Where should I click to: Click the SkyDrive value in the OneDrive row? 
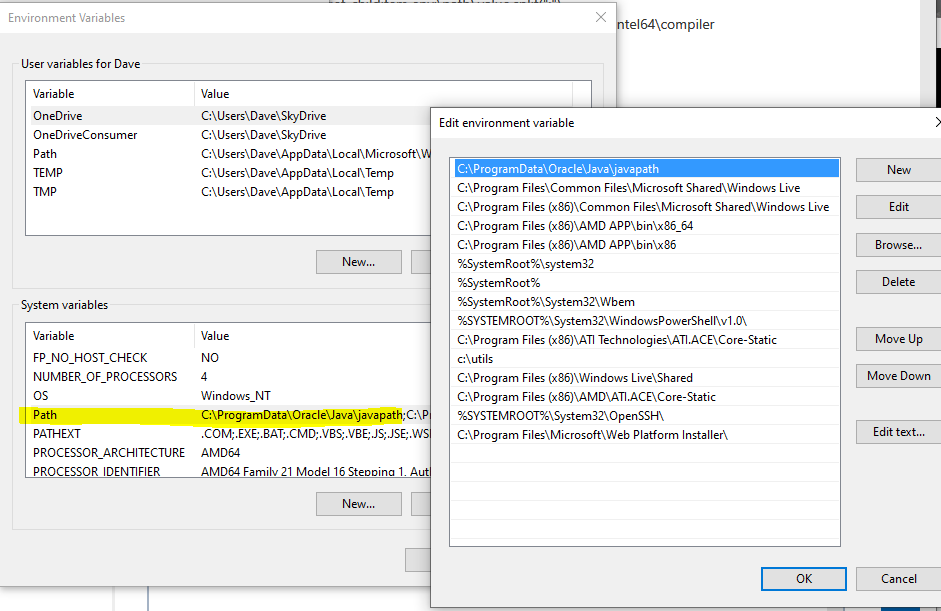tap(263, 116)
